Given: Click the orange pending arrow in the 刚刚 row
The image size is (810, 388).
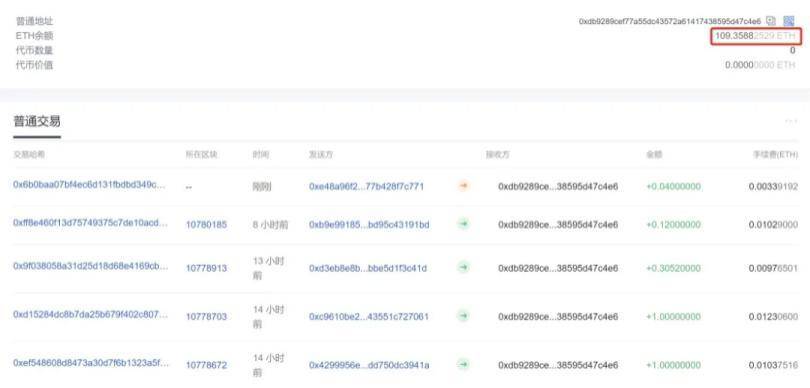Looking at the screenshot, I should click(x=463, y=186).
